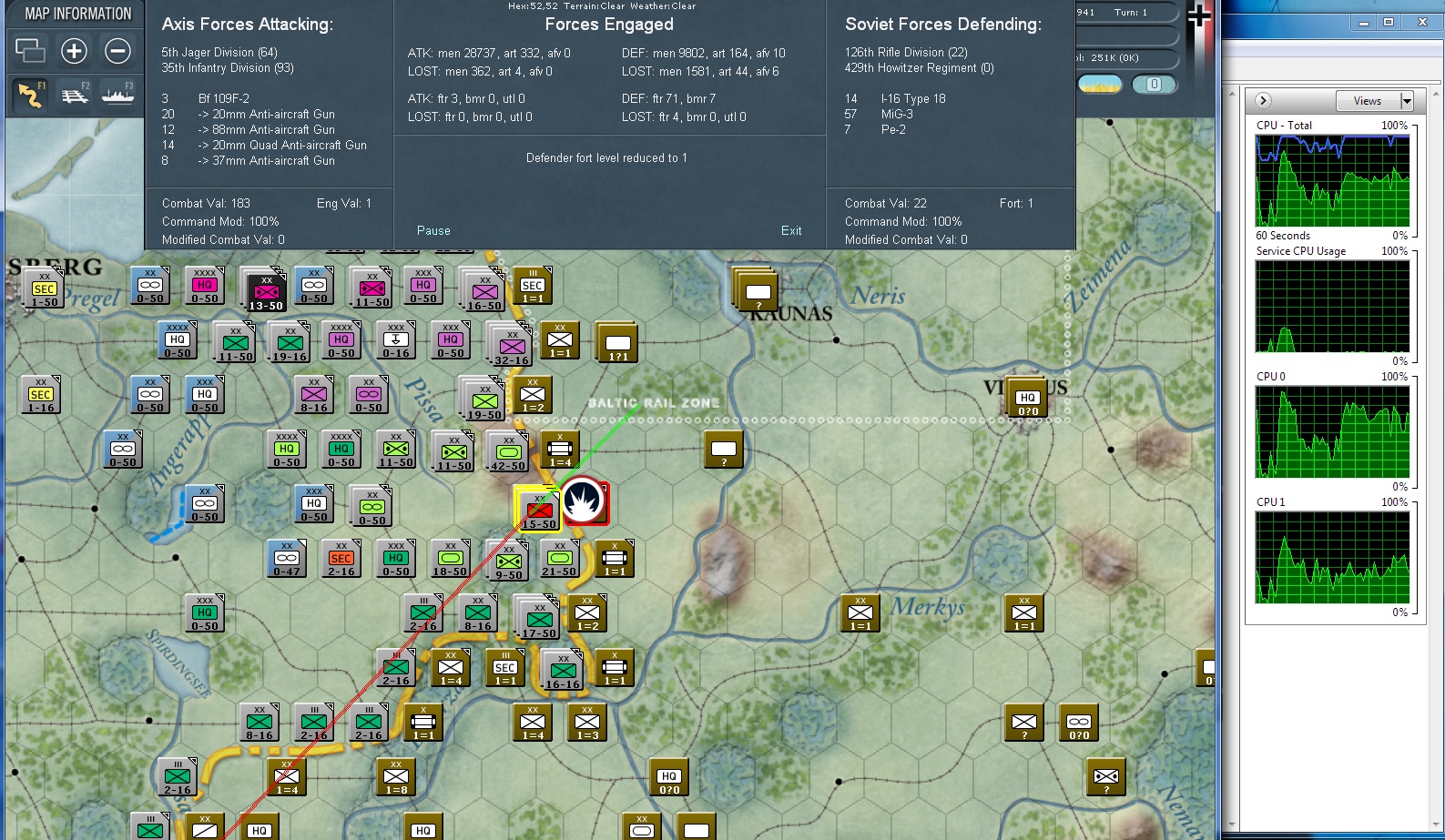Switch to F2 rail movement mode
Screen dimensions: 1445x840
(75, 94)
